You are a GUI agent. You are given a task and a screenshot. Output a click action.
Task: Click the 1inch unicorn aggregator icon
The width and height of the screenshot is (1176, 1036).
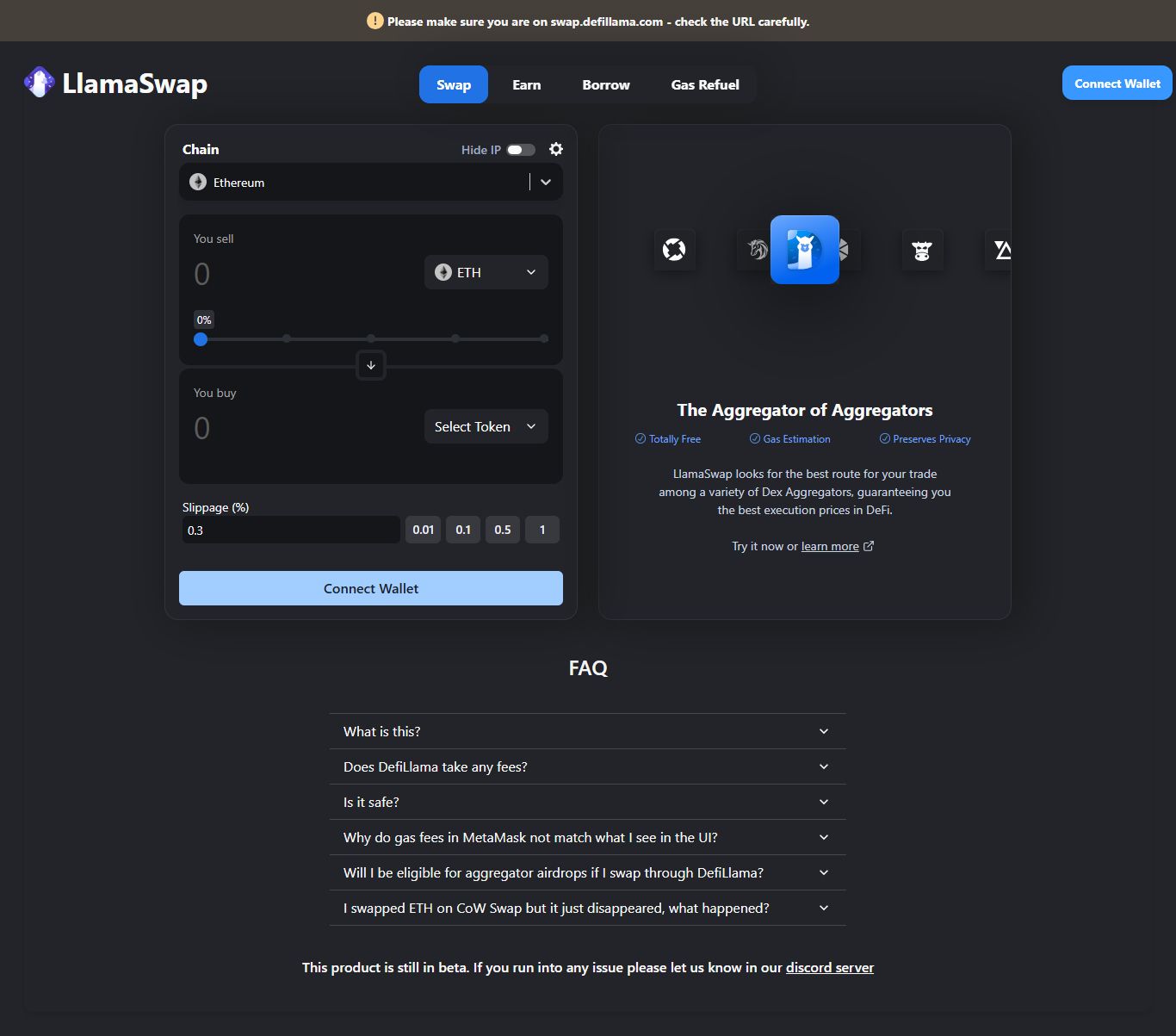(x=756, y=250)
